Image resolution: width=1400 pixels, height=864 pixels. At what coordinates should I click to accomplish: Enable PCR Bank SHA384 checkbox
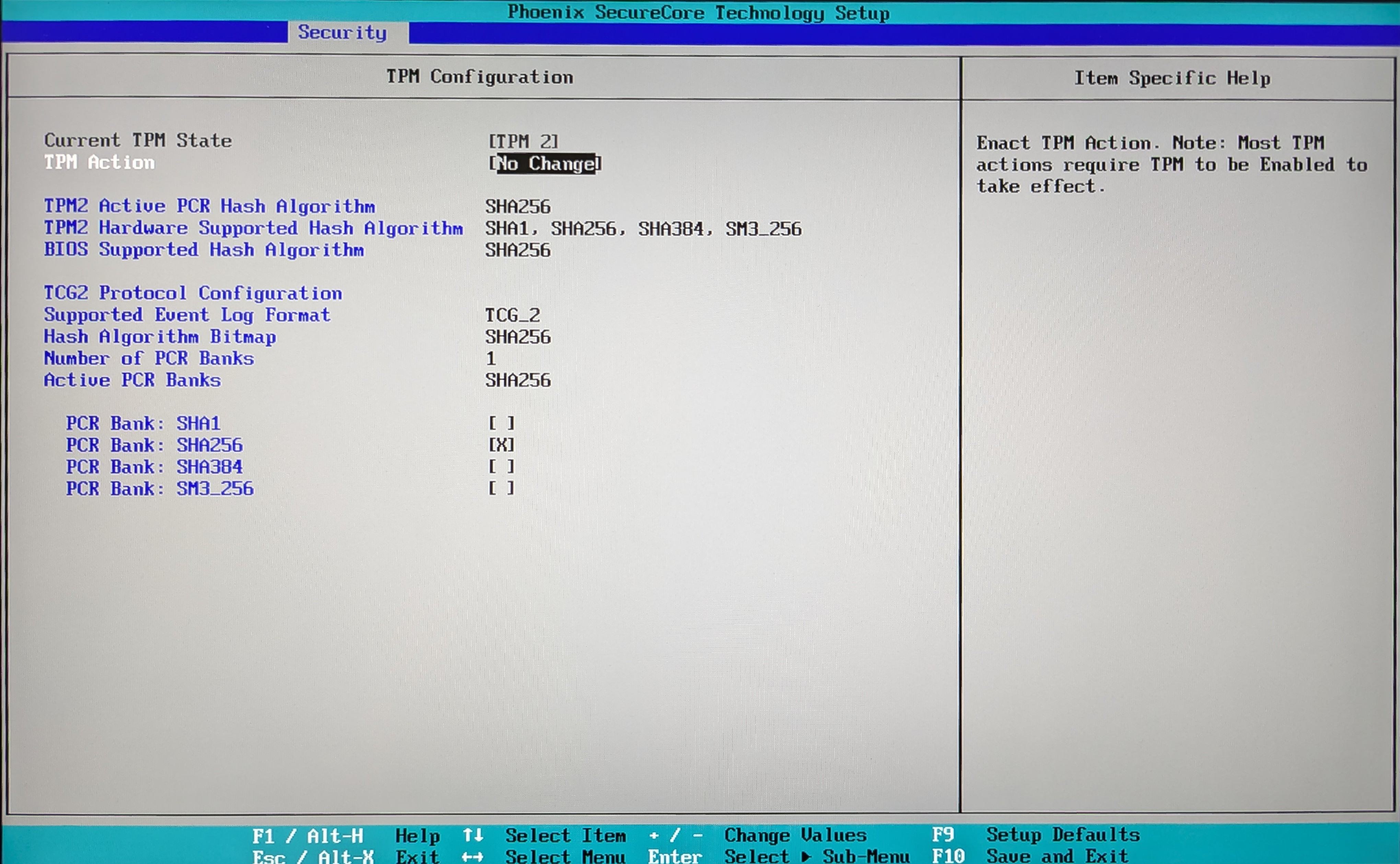501,467
